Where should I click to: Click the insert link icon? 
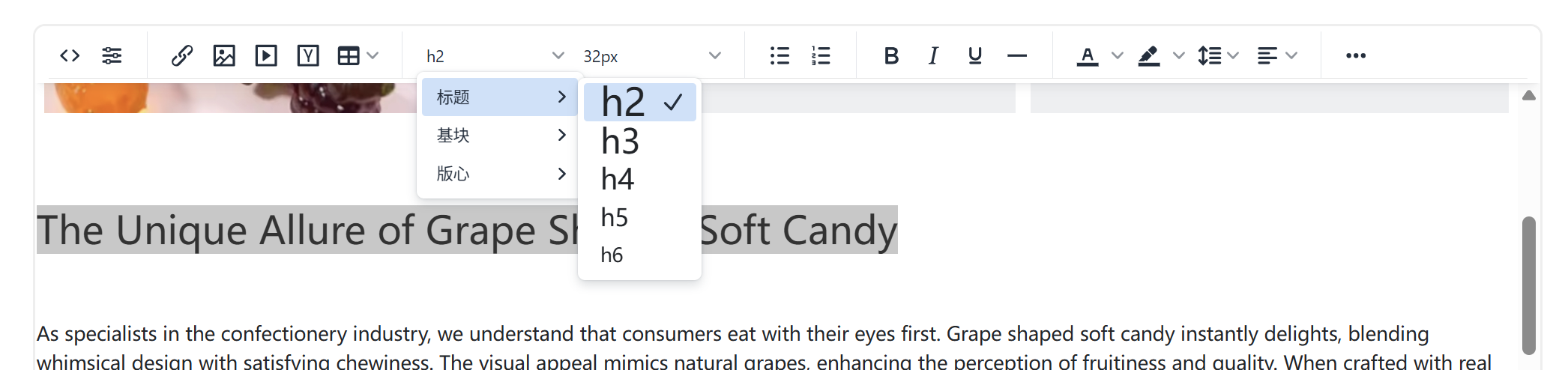pos(182,55)
